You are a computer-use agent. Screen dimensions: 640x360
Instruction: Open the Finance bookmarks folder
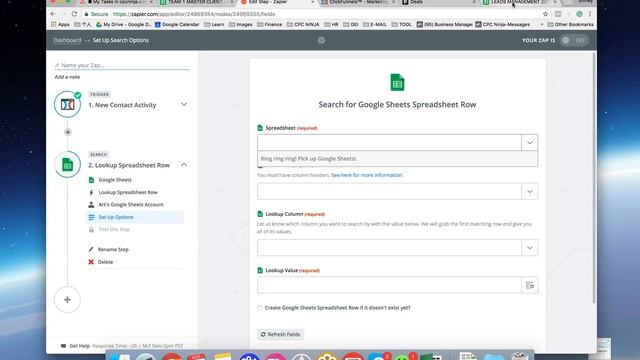click(269, 24)
